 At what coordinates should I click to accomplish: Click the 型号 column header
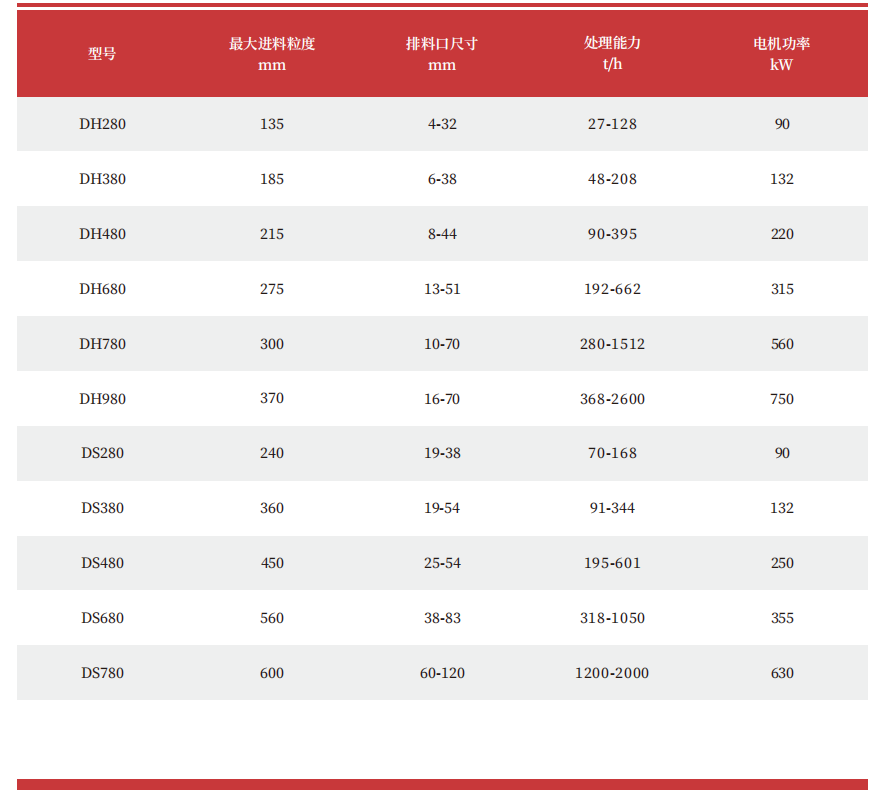click(x=102, y=54)
